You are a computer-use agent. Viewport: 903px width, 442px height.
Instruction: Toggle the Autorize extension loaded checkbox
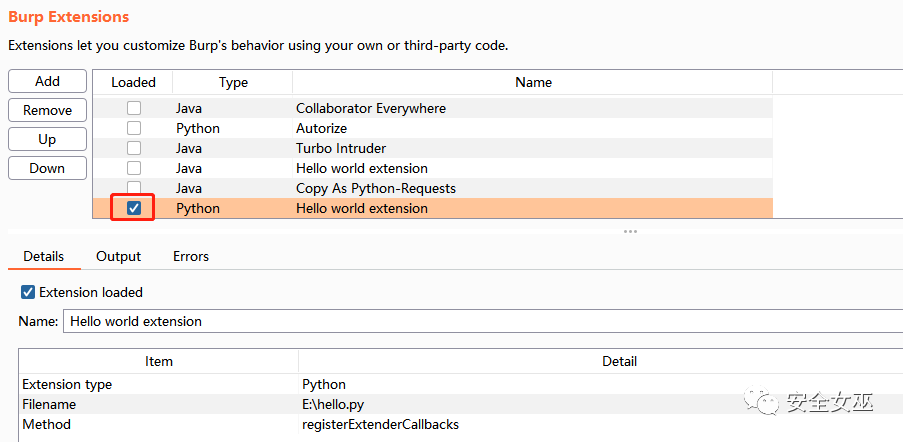click(134, 128)
